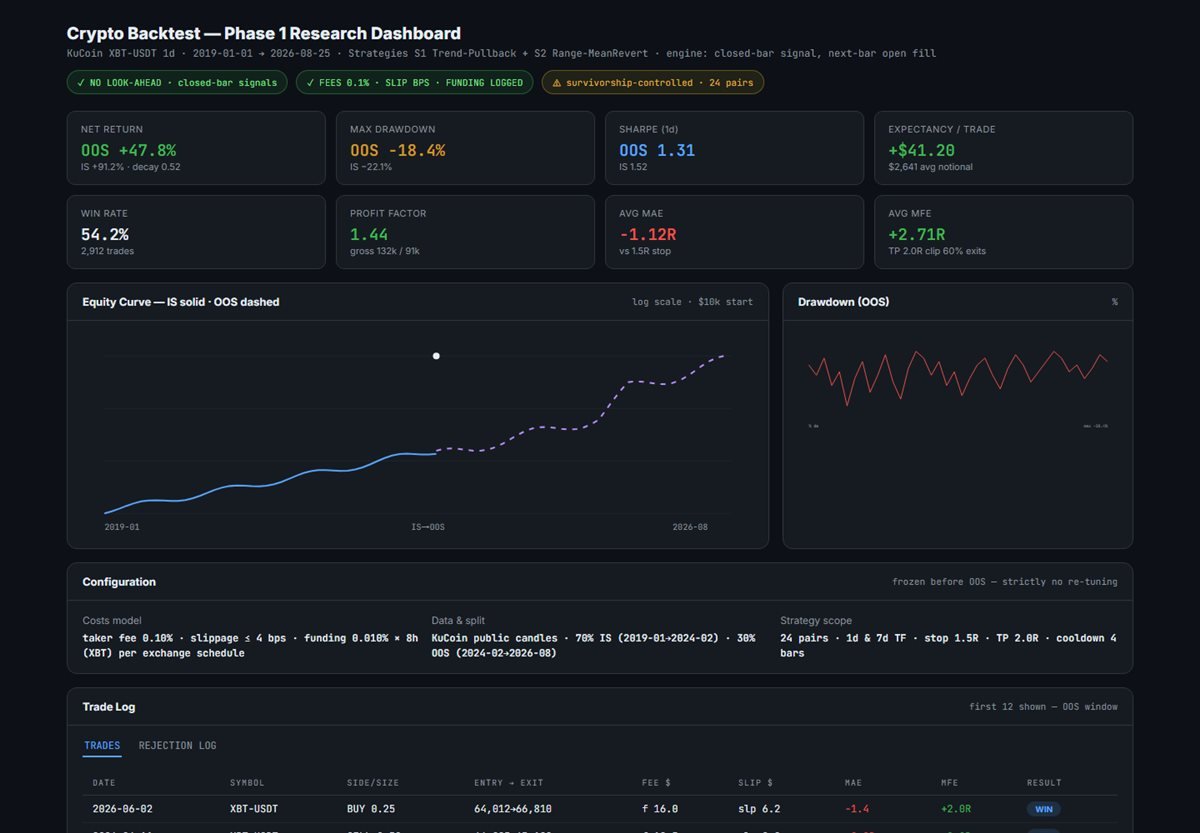Click the 'slp 6.2' slippage cell

(x=759, y=808)
